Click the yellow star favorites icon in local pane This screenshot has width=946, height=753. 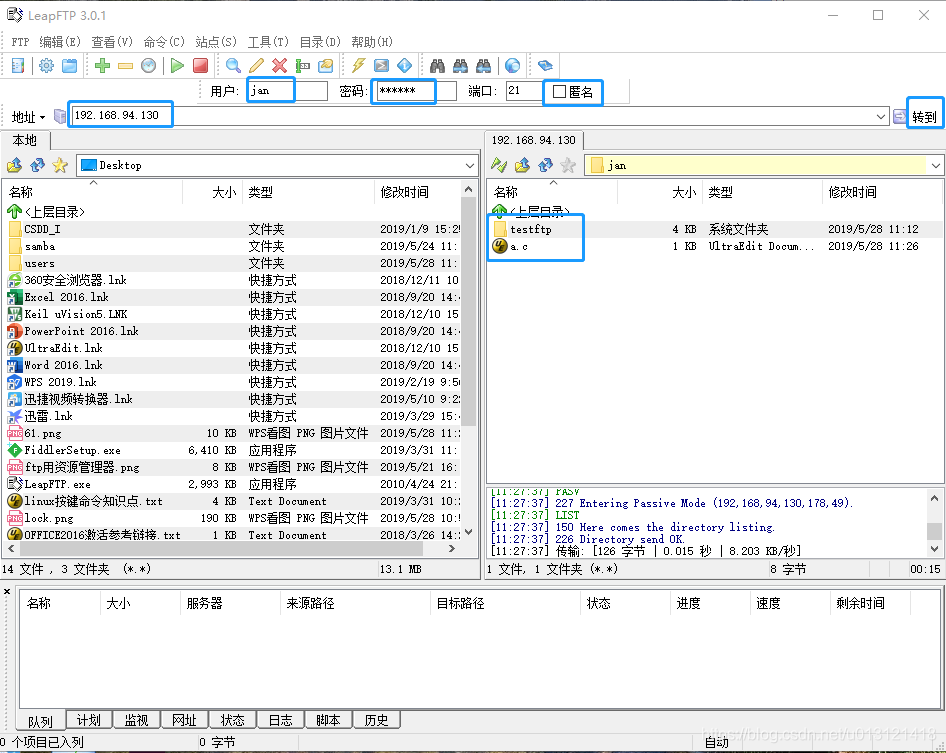60,165
